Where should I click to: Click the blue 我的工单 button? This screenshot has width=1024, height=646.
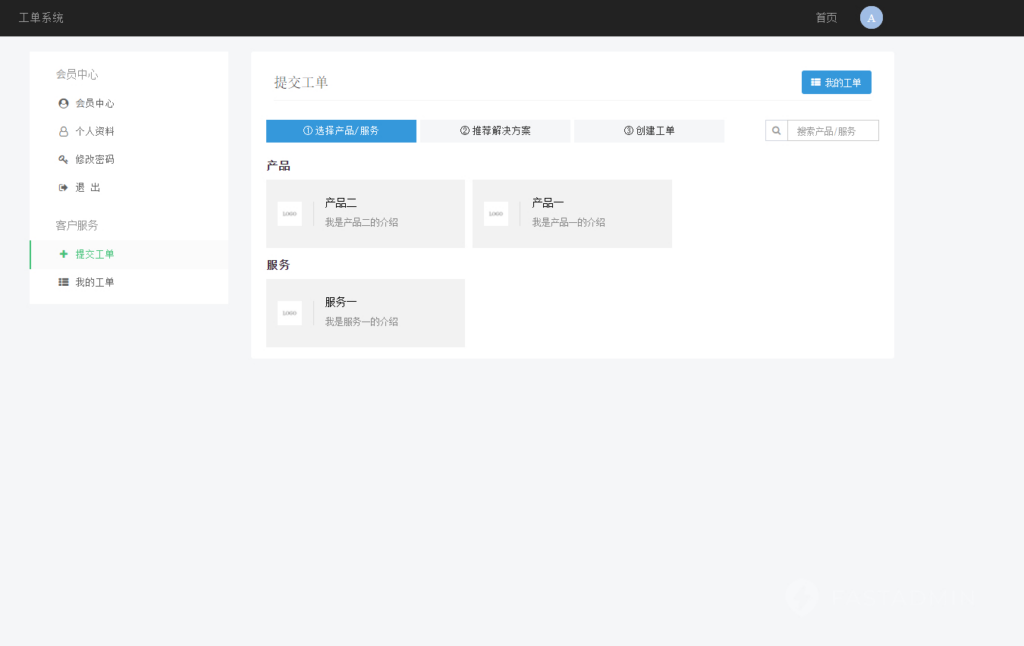pyautogui.click(x=836, y=82)
